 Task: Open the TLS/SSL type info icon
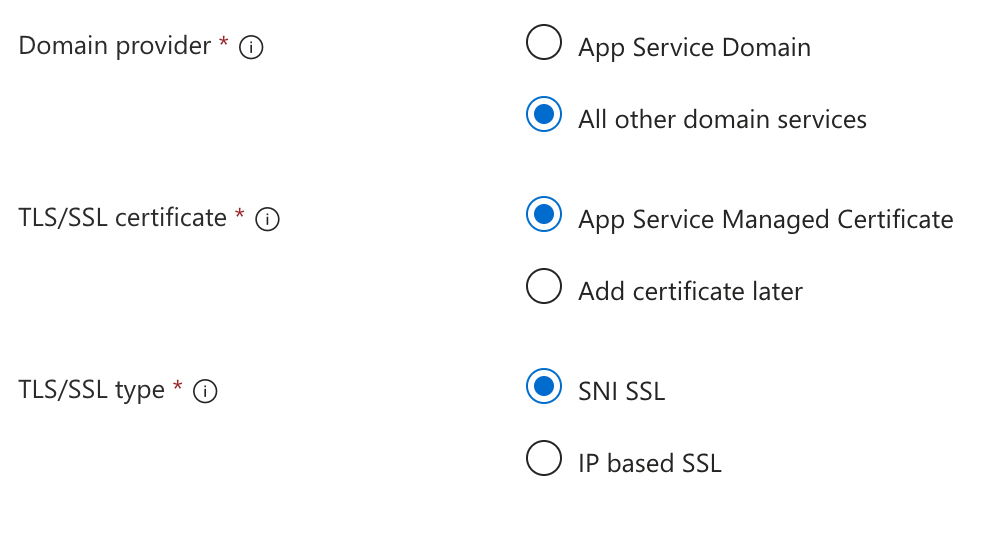click(x=205, y=391)
